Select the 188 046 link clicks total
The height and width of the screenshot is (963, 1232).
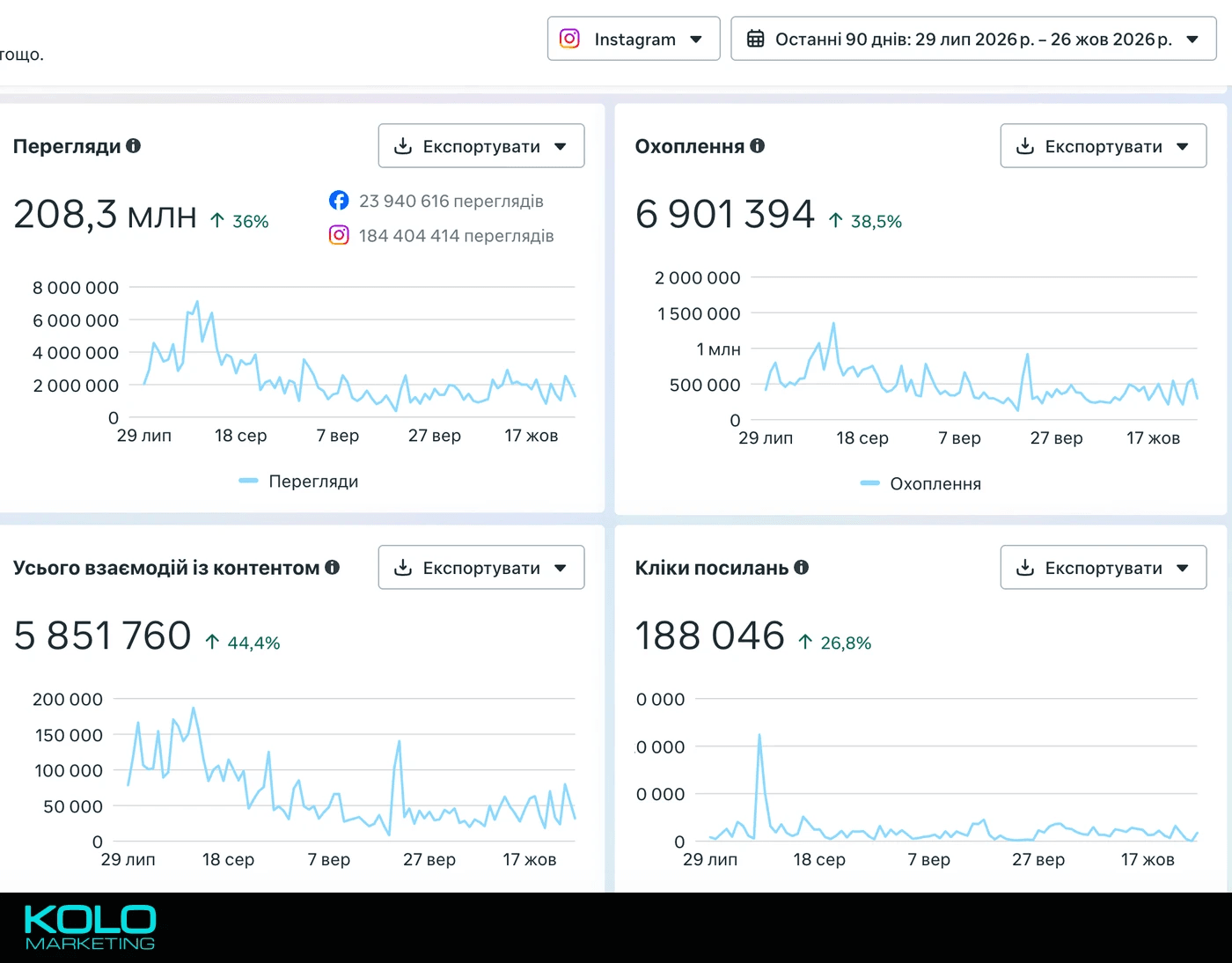(709, 636)
